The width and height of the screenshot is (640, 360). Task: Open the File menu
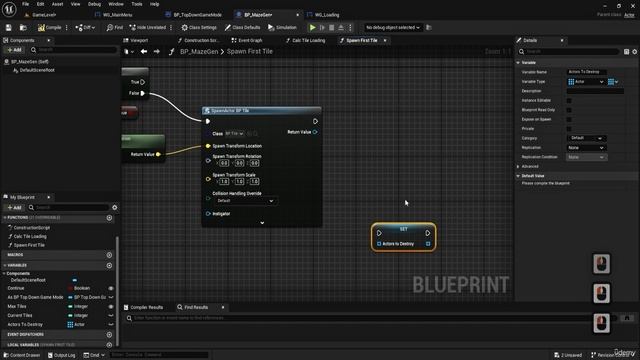tap(25, 4)
